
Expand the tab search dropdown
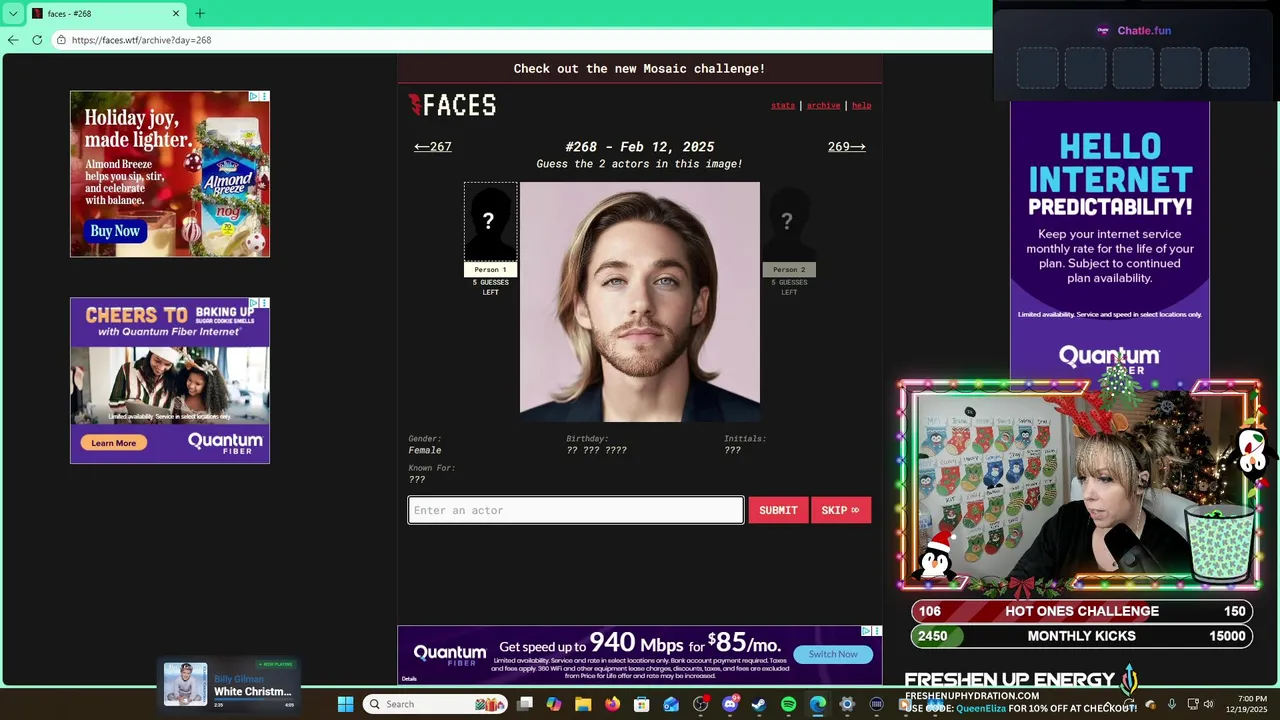click(12, 13)
